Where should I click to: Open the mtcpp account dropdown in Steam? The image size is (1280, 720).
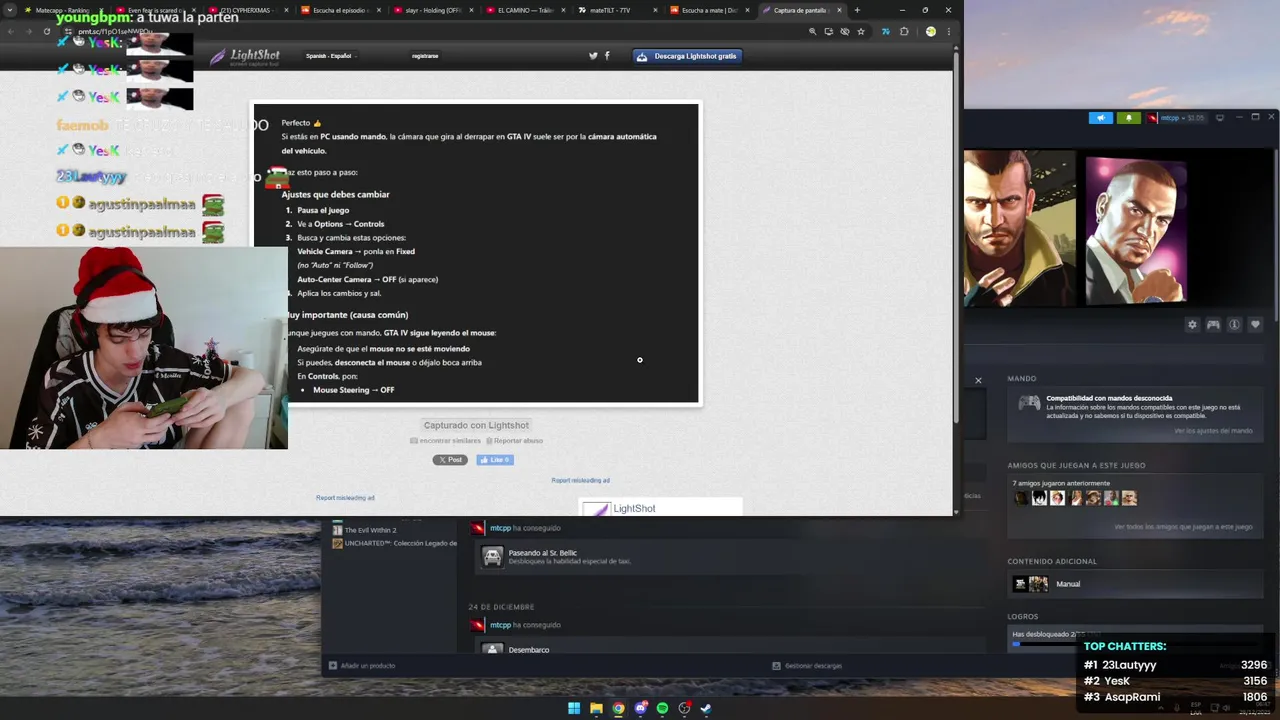(1176, 118)
